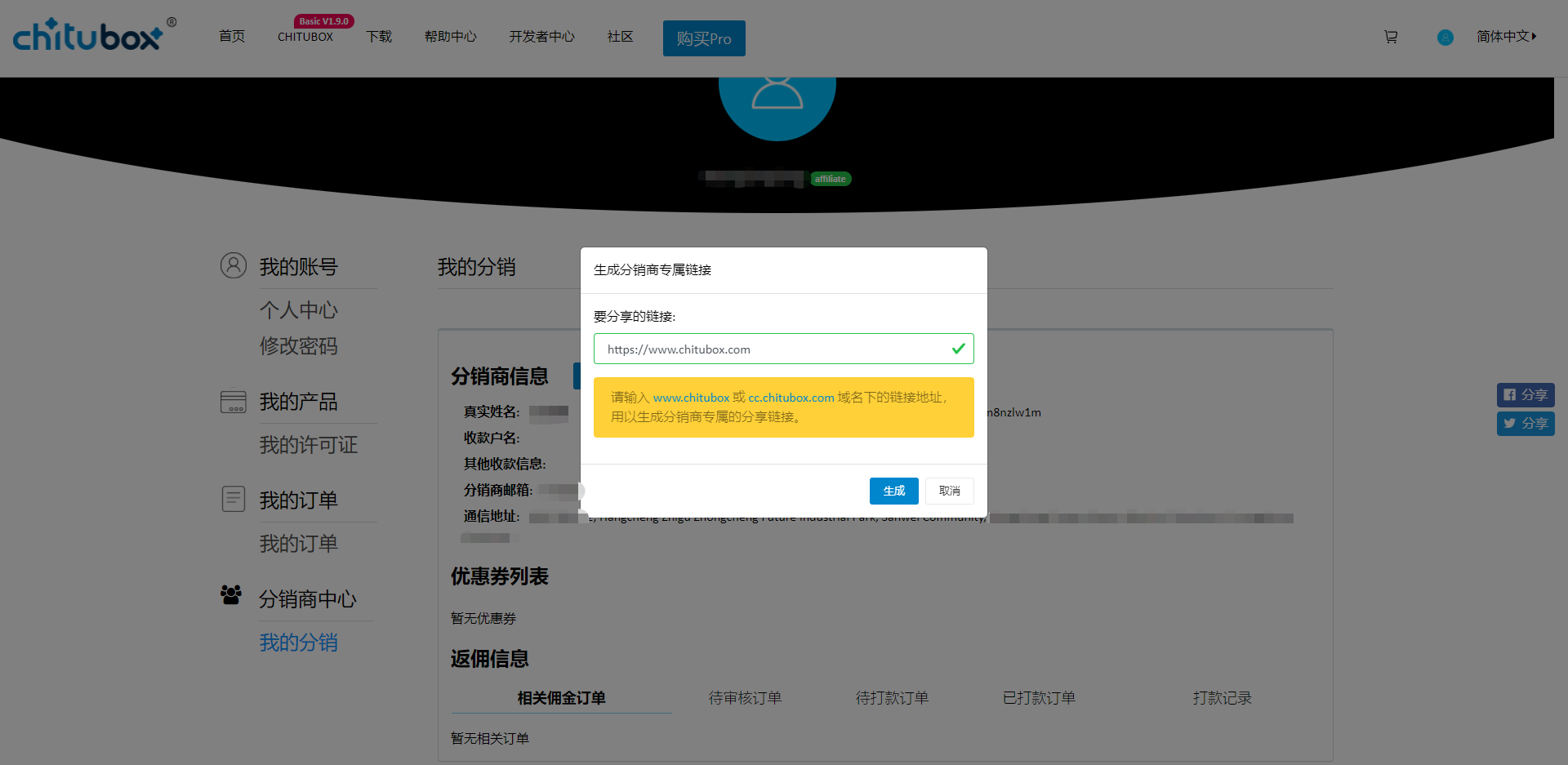Open the user avatar menu in header
This screenshot has height=765, width=1568.
click(x=1445, y=37)
